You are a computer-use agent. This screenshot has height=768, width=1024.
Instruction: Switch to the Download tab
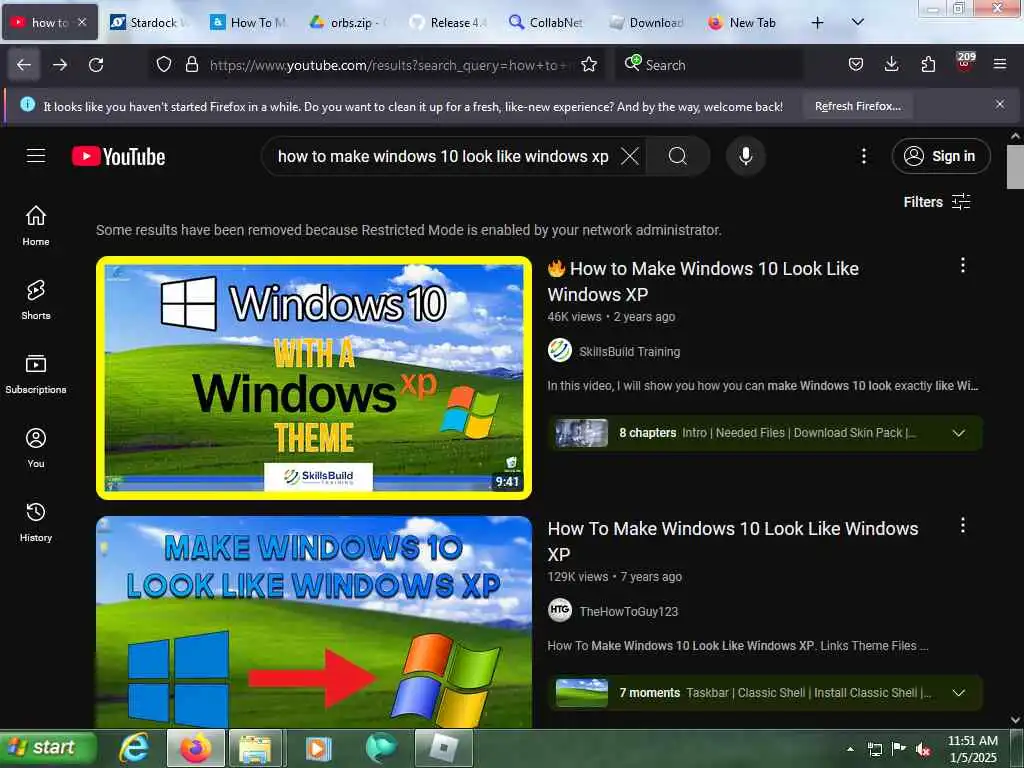[647, 23]
